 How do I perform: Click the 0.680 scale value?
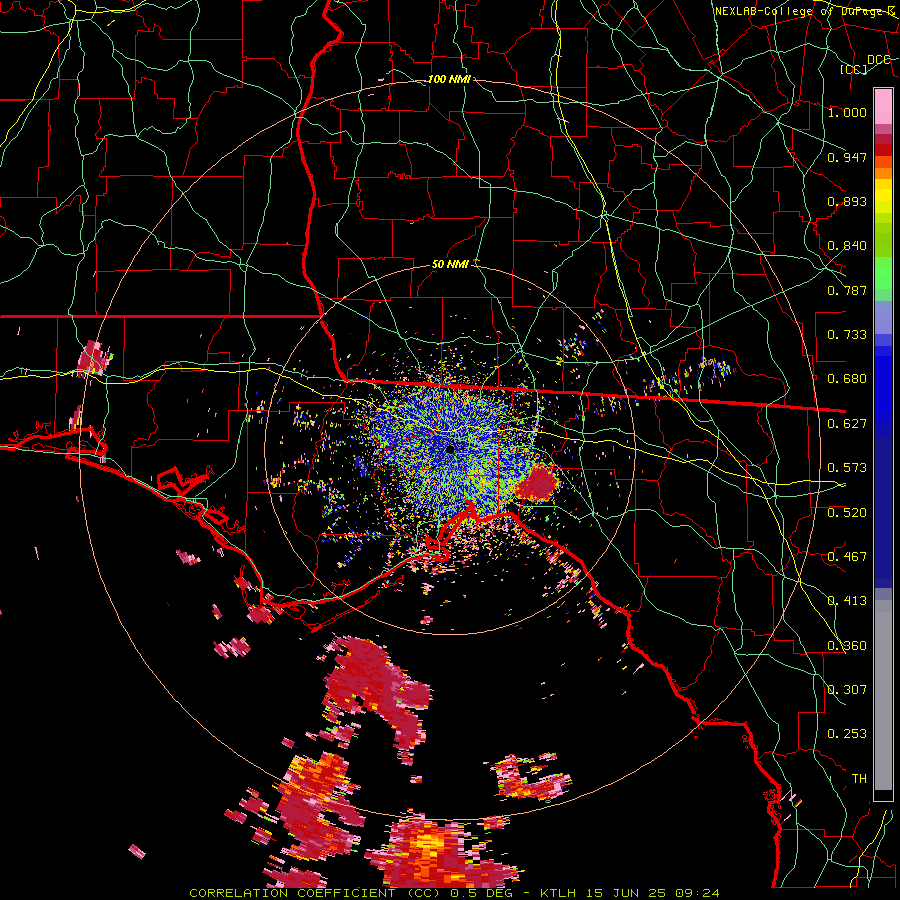point(847,379)
